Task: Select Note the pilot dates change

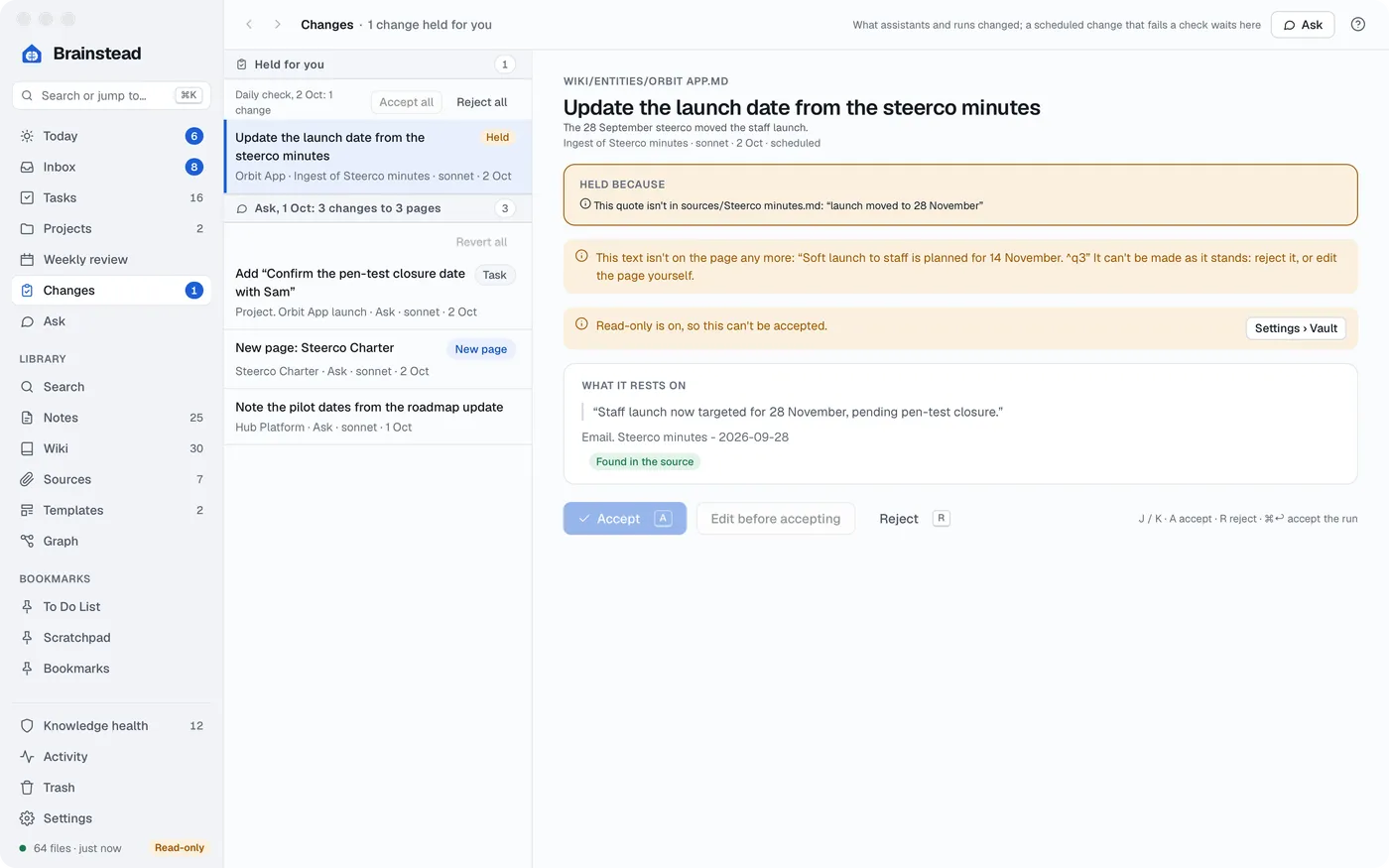Action: point(378,417)
